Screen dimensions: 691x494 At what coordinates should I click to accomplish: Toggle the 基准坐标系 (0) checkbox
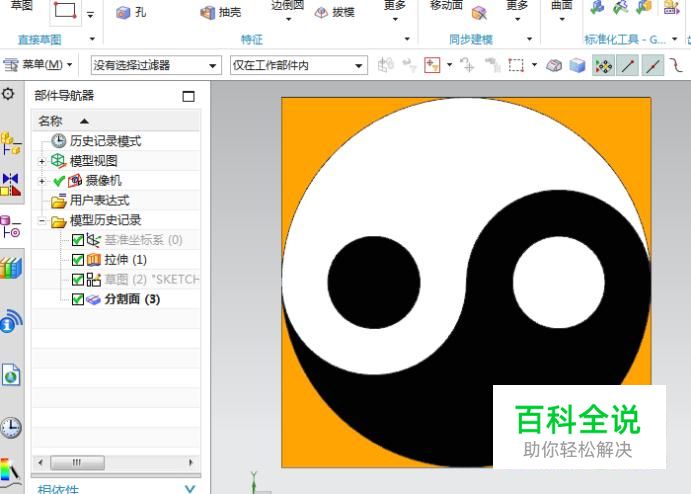79,240
